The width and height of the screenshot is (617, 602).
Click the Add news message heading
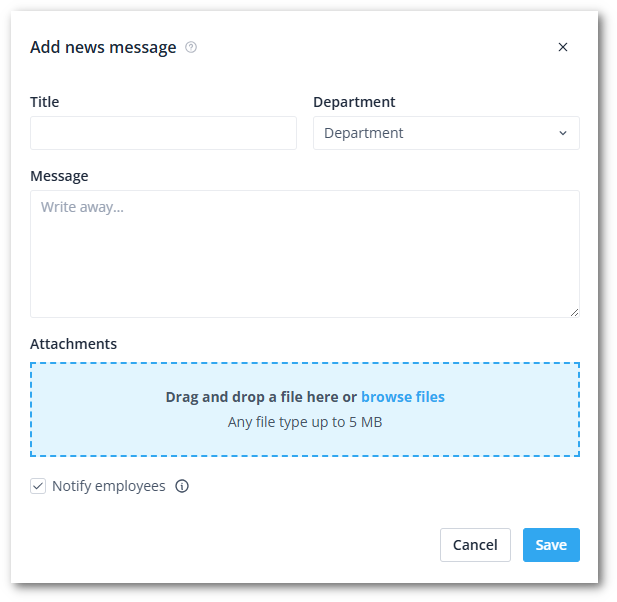pos(103,47)
